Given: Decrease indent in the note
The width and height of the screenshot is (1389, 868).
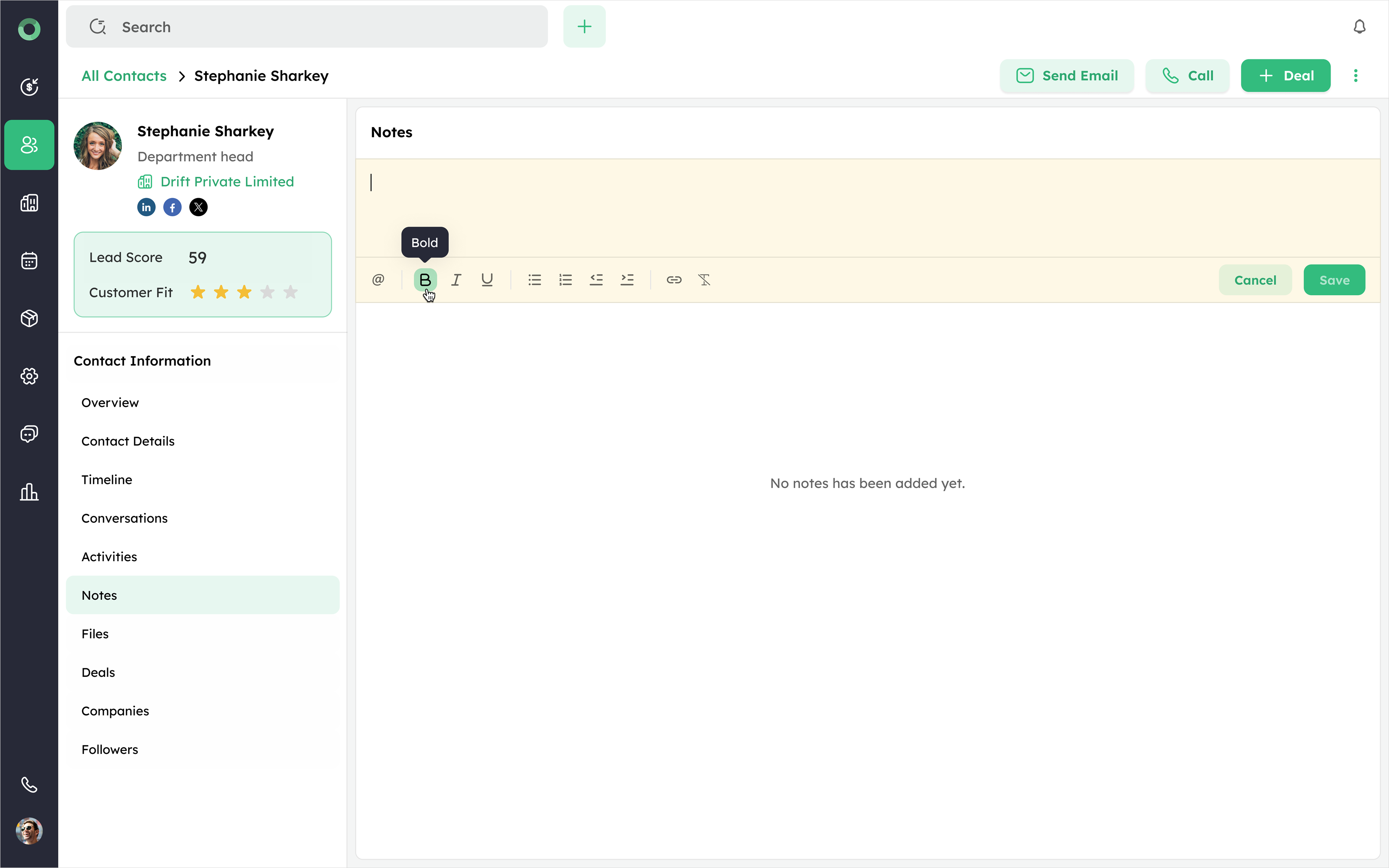Looking at the screenshot, I should coord(596,279).
